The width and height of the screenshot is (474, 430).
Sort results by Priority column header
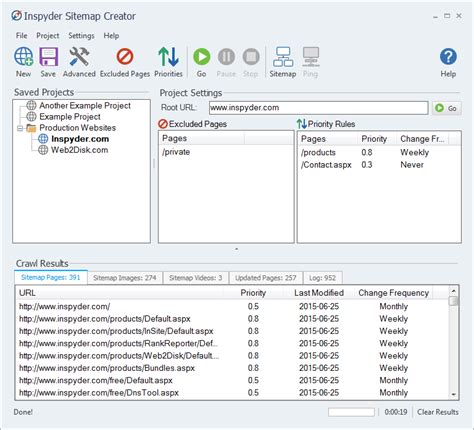pos(253,293)
